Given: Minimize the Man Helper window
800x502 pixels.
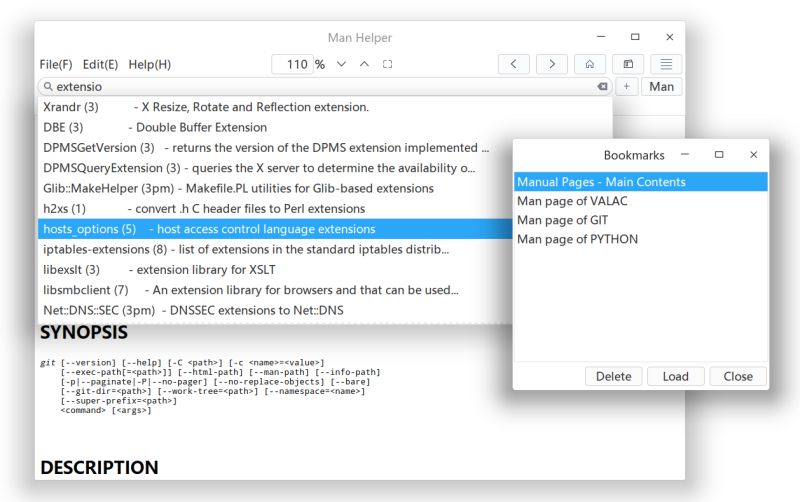Looking at the screenshot, I should 601,37.
